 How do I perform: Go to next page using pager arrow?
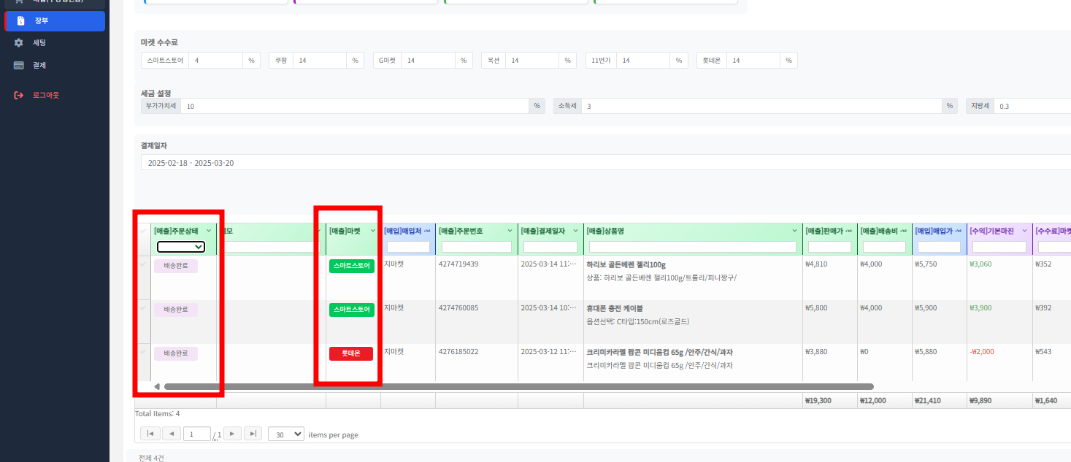[233, 433]
